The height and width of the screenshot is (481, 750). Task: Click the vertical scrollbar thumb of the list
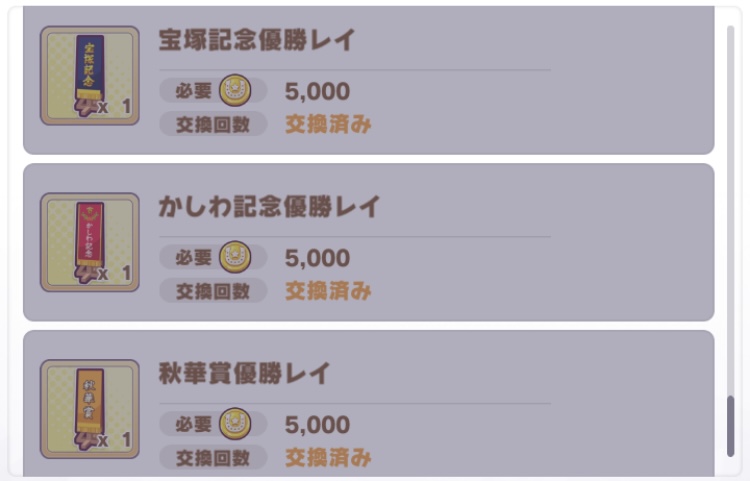731,425
